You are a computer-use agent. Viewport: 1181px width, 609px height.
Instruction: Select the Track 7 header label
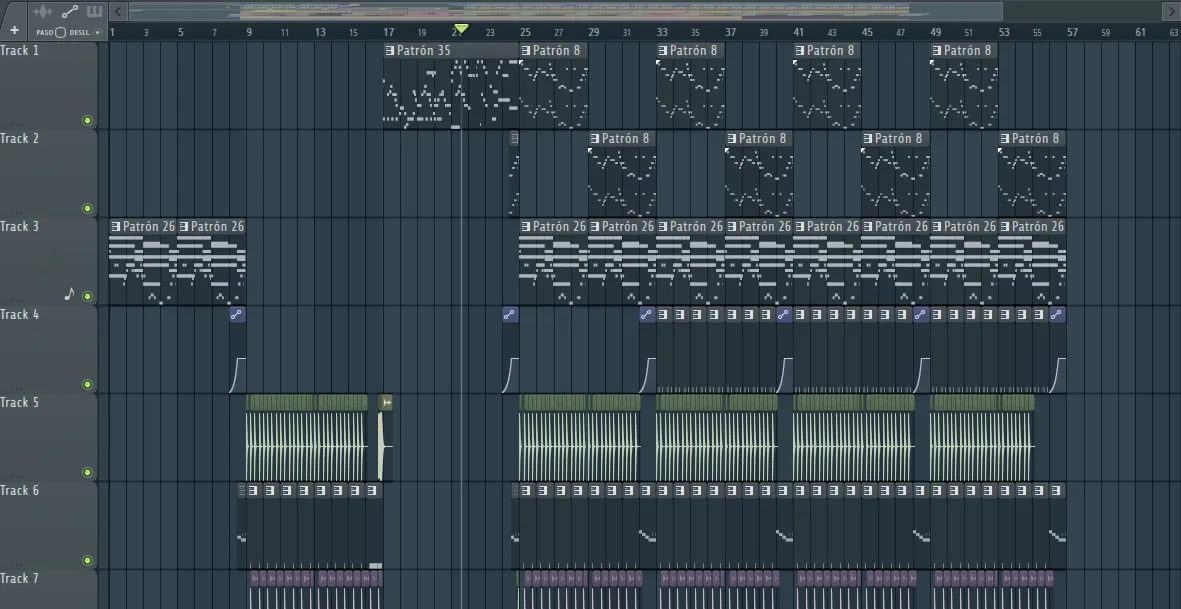pyautogui.click(x=20, y=579)
